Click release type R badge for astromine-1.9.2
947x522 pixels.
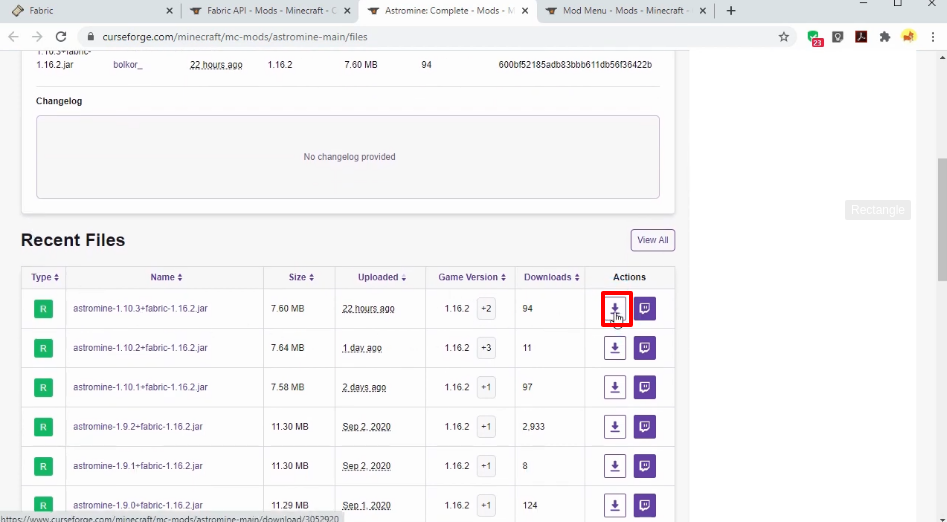43,427
